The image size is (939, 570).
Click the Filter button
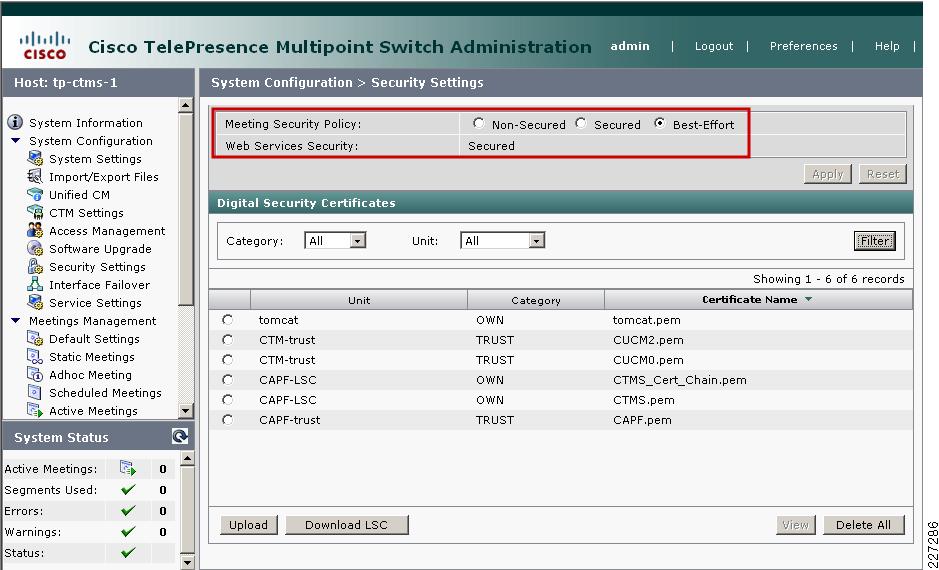874,241
